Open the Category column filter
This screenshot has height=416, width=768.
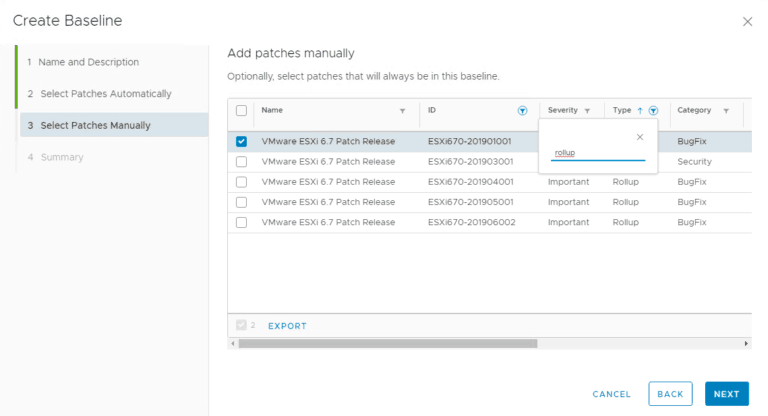point(726,111)
